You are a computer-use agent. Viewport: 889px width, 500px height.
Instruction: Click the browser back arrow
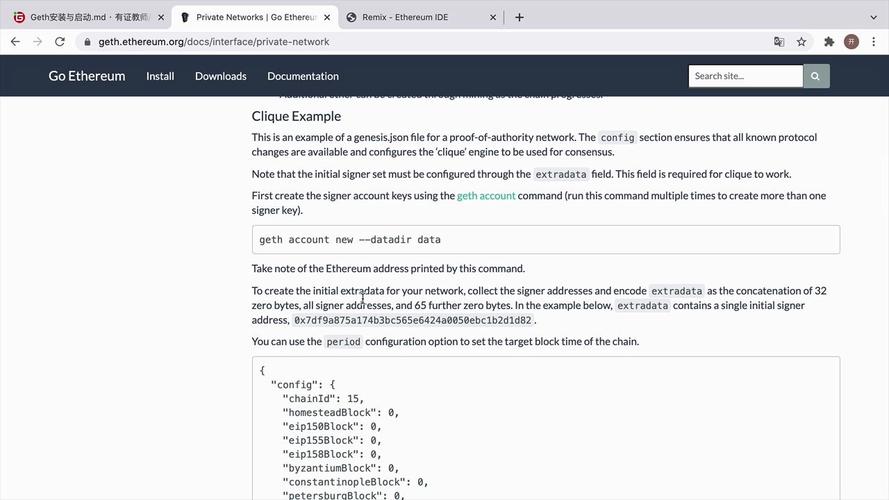(x=15, y=42)
